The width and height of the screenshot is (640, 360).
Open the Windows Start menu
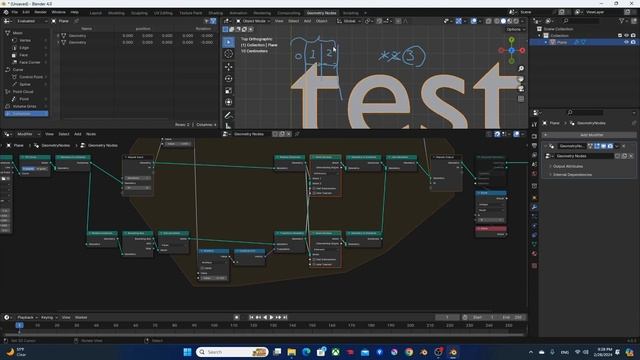pyautogui.click(x=187, y=352)
